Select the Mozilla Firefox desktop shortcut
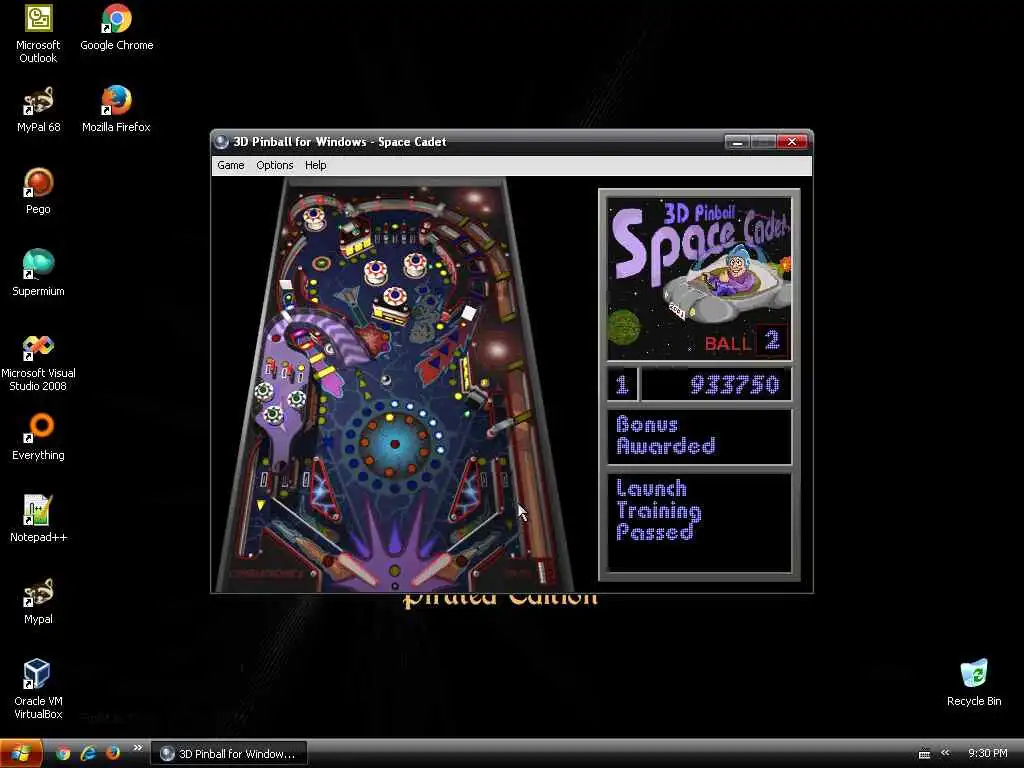Image resolution: width=1024 pixels, height=768 pixels. (x=116, y=110)
